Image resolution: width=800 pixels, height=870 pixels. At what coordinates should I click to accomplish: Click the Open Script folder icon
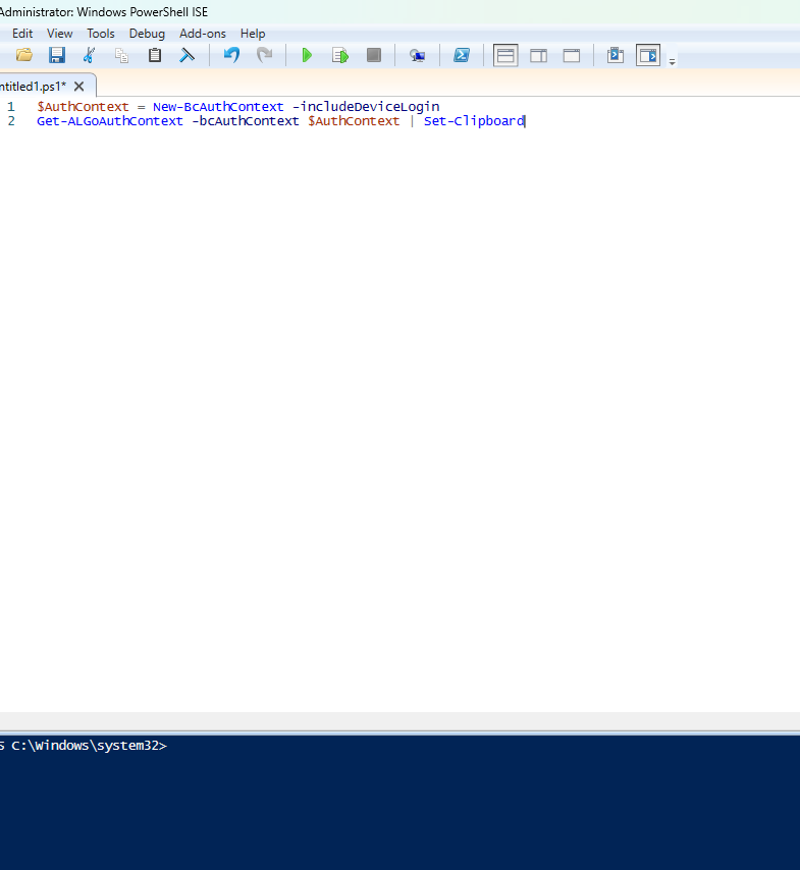pos(24,55)
